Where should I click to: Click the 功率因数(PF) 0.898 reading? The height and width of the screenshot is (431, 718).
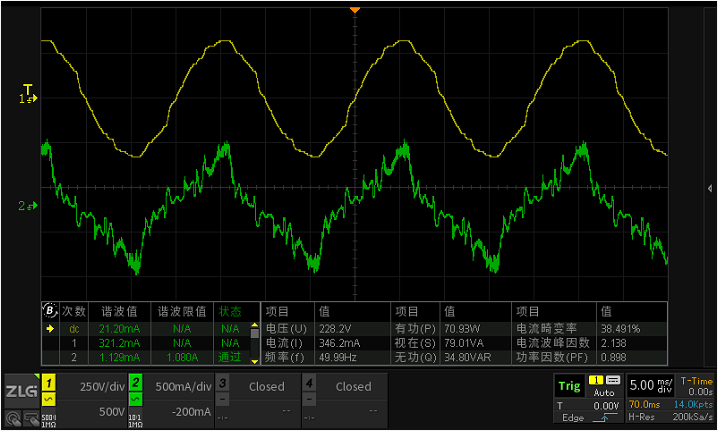[590, 357]
